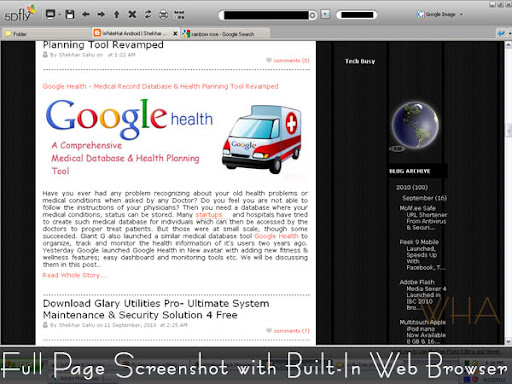This screenshot has height=384, width=512.
Task: Open comments (7) link
Action: click(291, 331)
